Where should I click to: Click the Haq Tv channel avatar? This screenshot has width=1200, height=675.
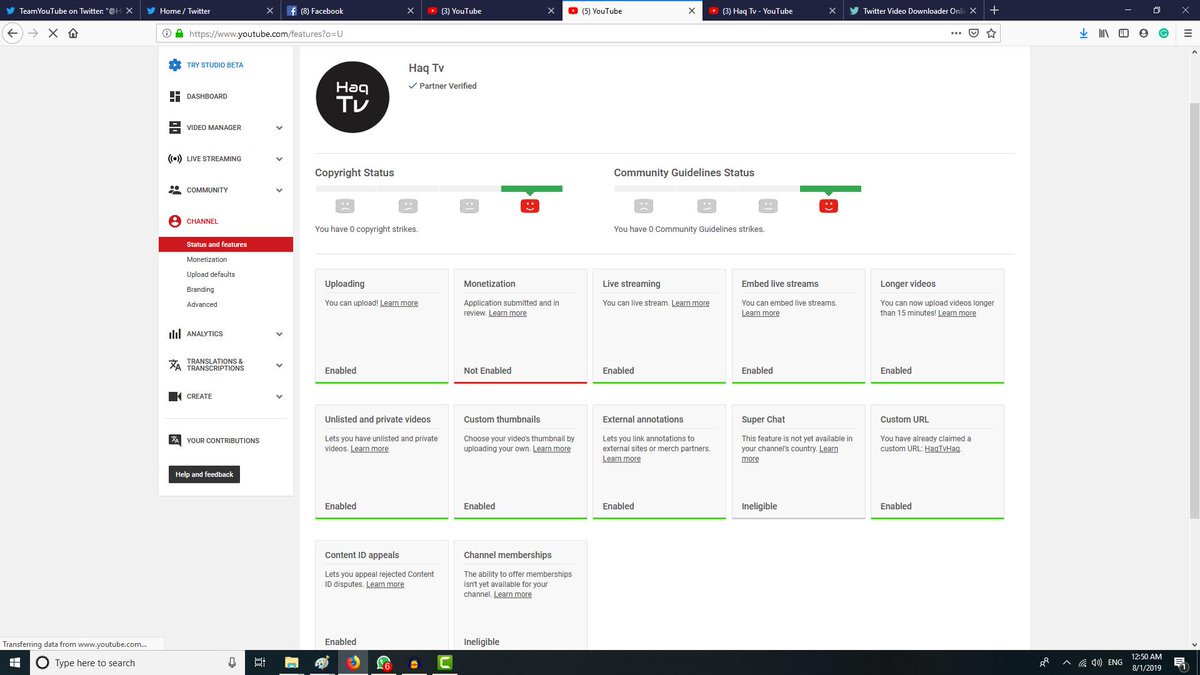pos(353,96)
